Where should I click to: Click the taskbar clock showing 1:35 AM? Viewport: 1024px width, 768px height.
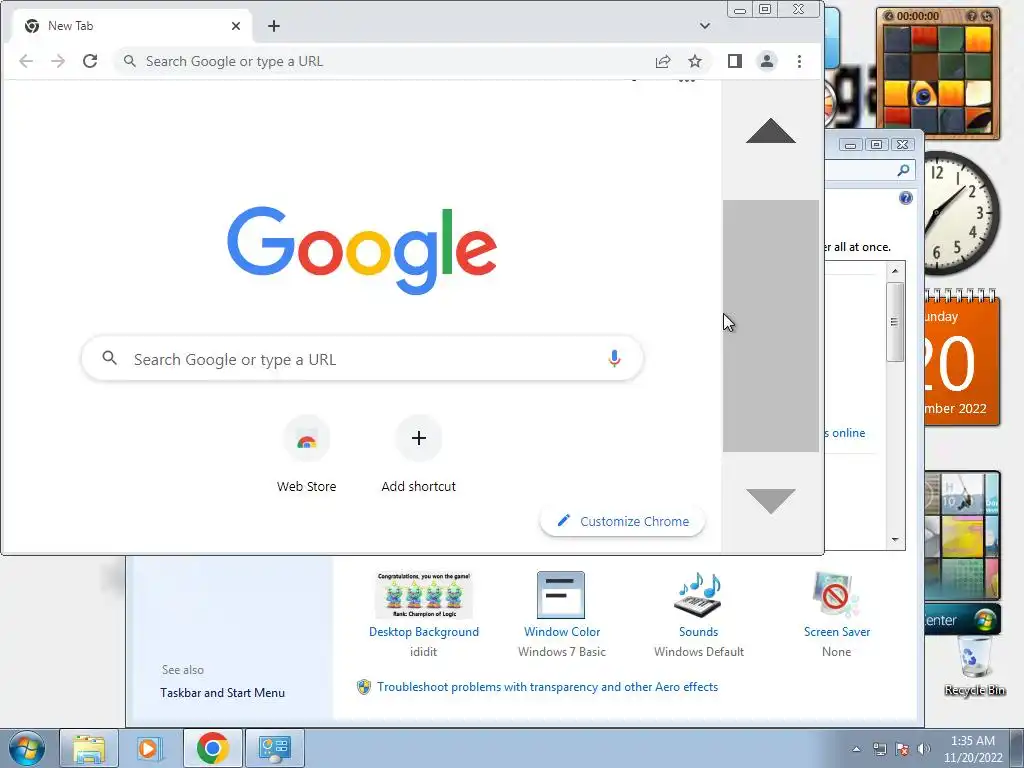coord(973,749)
